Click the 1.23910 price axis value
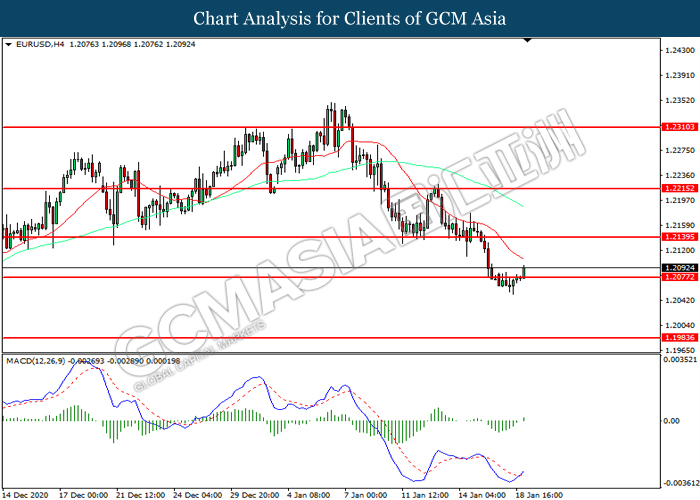This screenshot has height=500, width=700. (x=680, y=75)
